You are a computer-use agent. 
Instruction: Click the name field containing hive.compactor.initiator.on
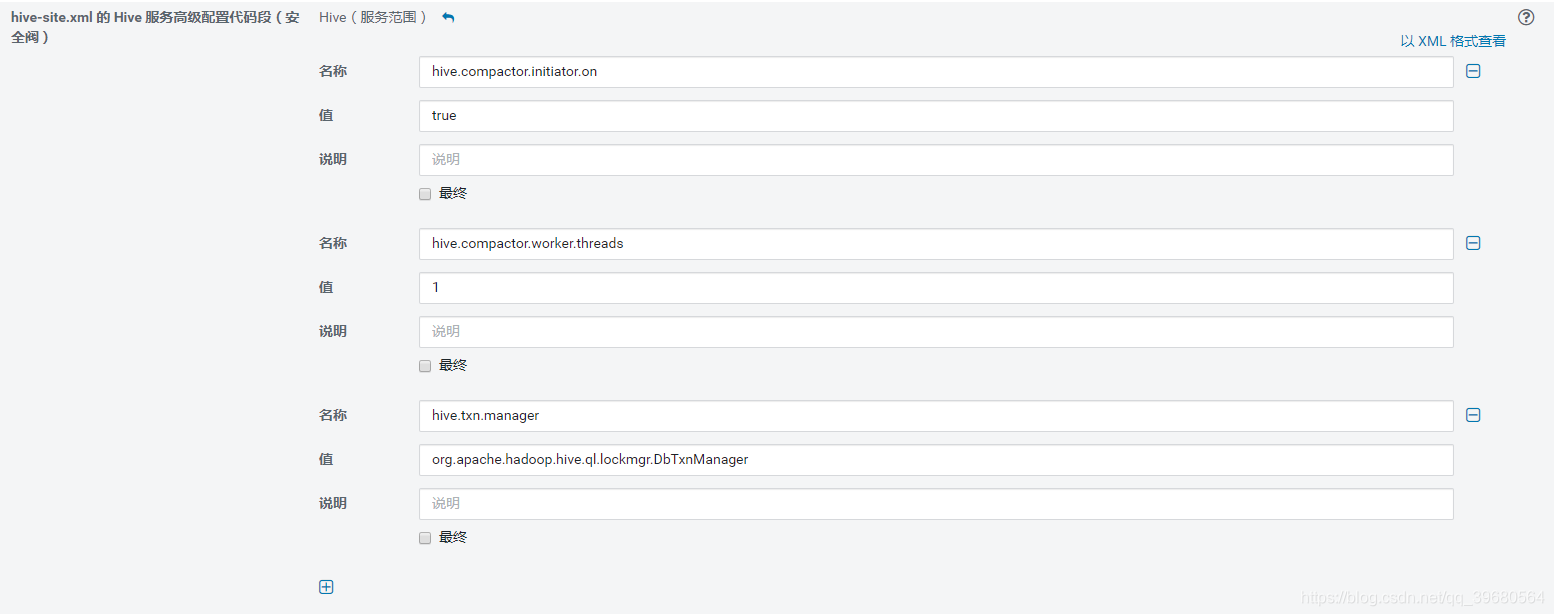935,71
